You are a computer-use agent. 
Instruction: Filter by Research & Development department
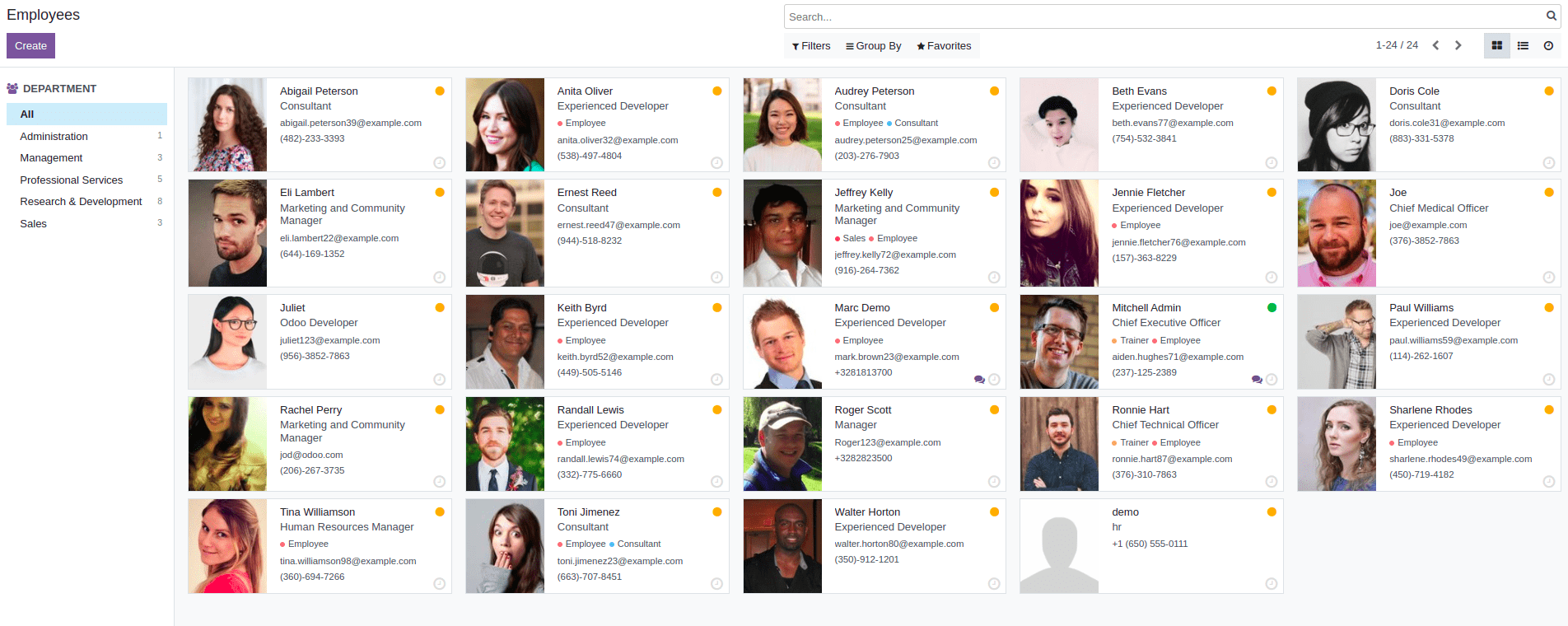point(81,202)
